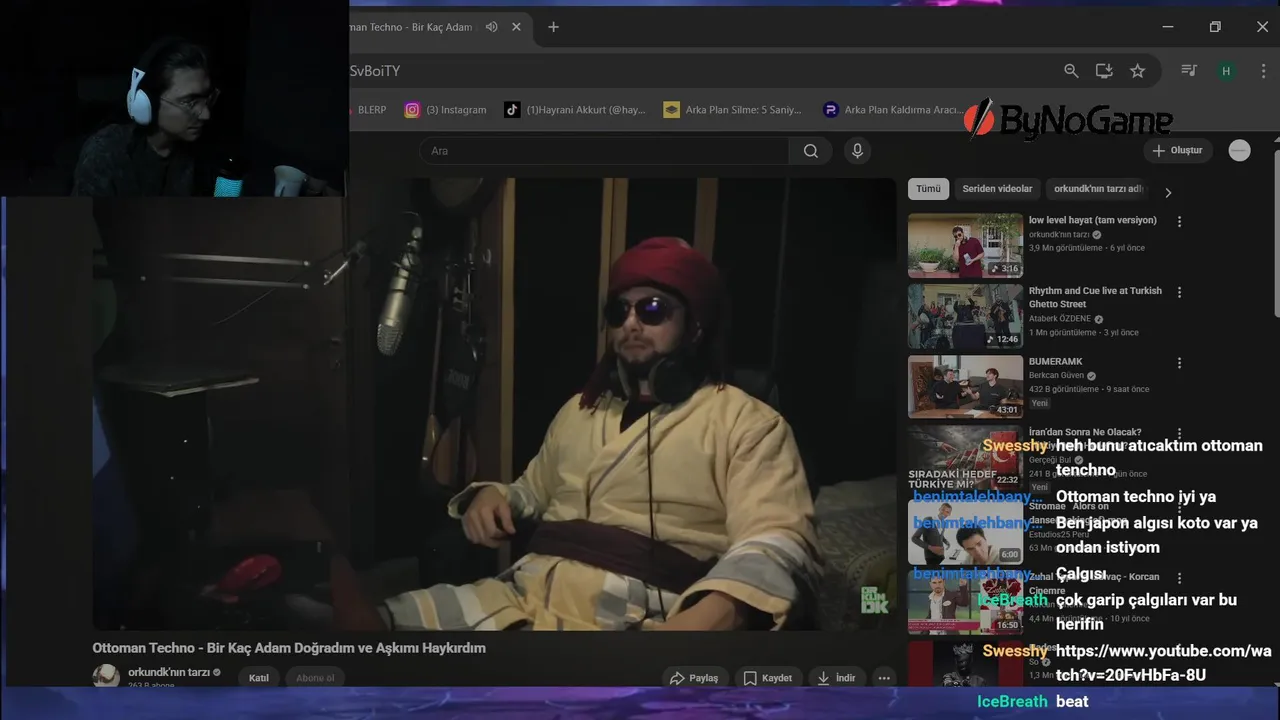Open more actions menu beside İndir
Image resolution: width=1280 pixels, height=720 pixels.
tap(883, 678)
